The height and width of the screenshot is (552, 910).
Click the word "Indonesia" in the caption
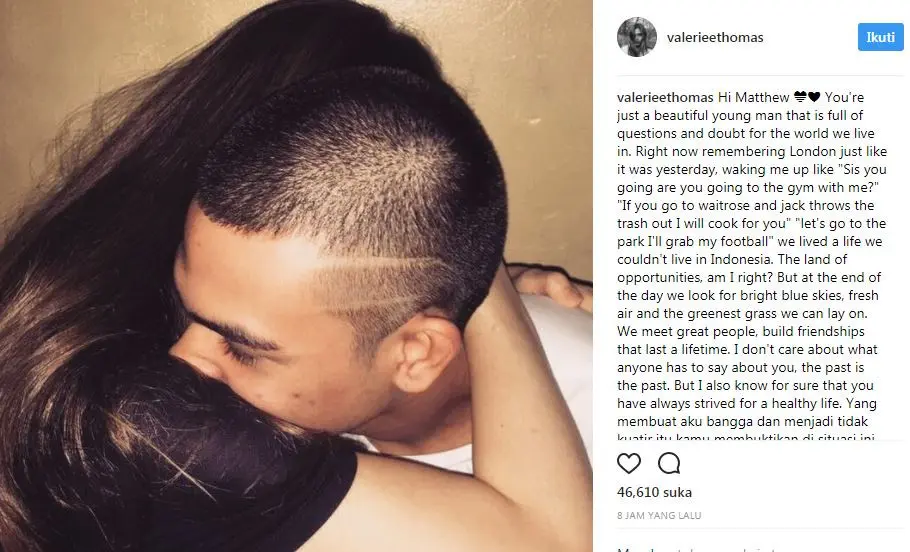click(x=741, y=259)
